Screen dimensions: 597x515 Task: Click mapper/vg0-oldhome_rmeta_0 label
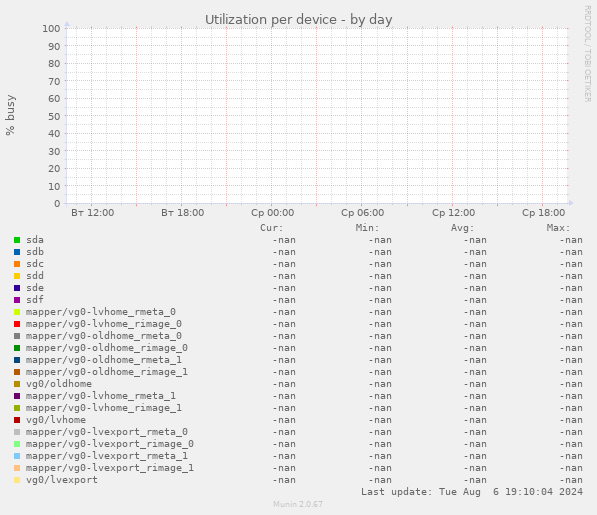coord(104,336)
